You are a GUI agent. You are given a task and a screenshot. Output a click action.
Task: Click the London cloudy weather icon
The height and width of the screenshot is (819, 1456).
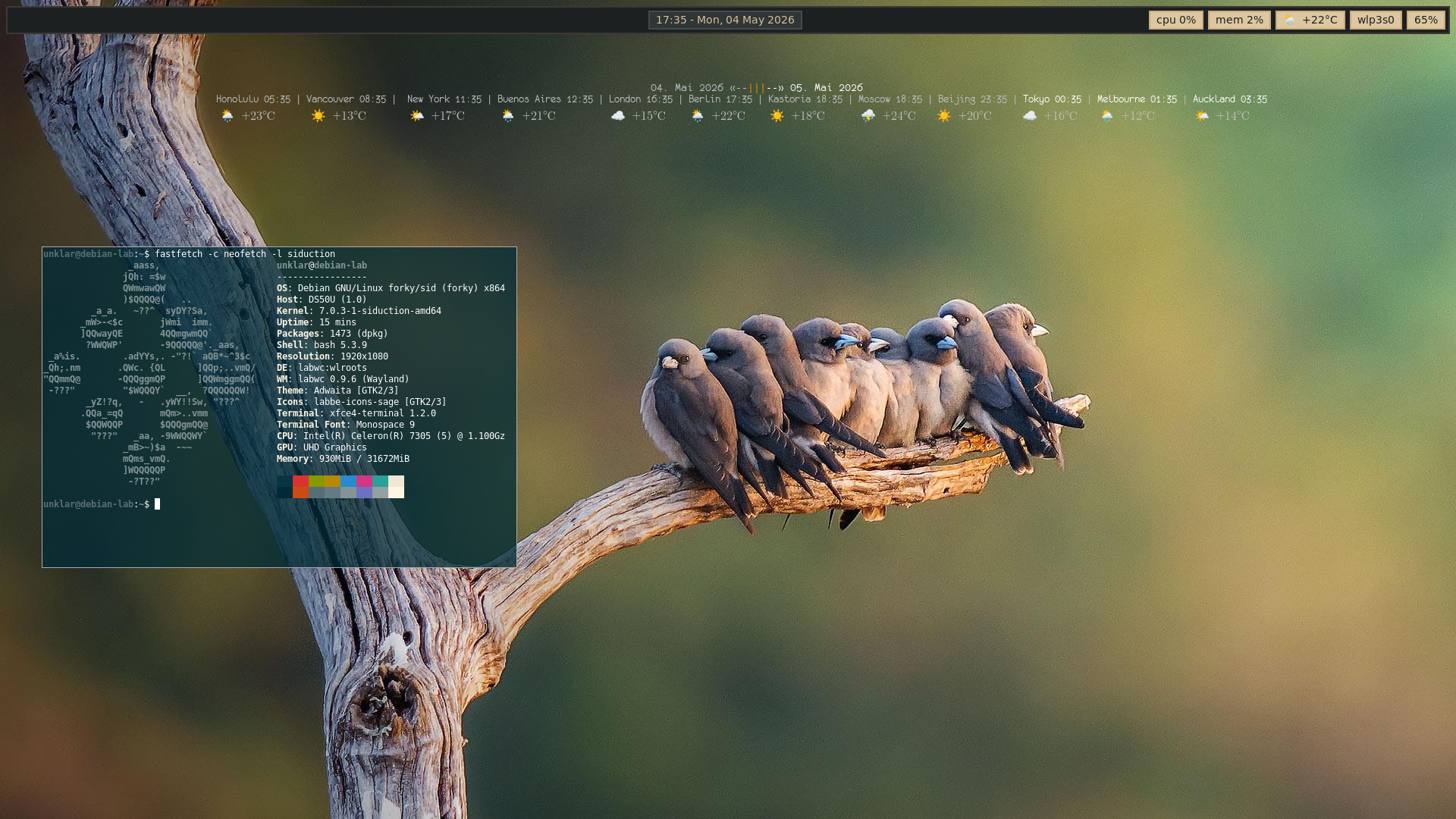click(618, 116)
